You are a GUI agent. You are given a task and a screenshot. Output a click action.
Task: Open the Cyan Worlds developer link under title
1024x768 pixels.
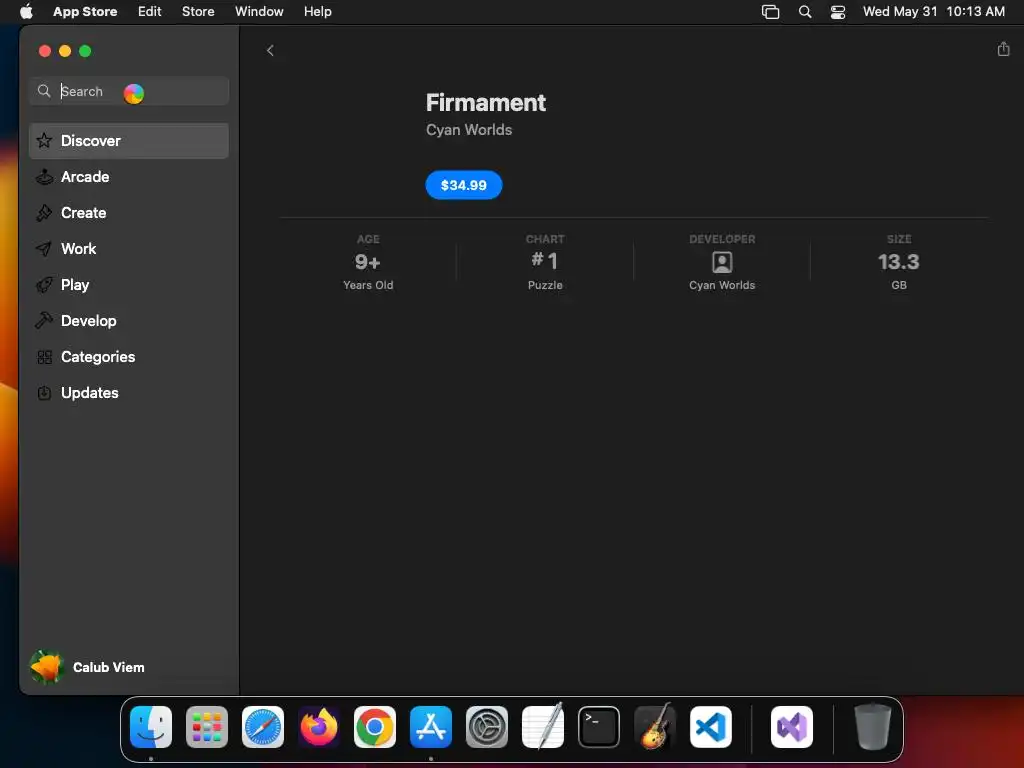tap(469, 130)
